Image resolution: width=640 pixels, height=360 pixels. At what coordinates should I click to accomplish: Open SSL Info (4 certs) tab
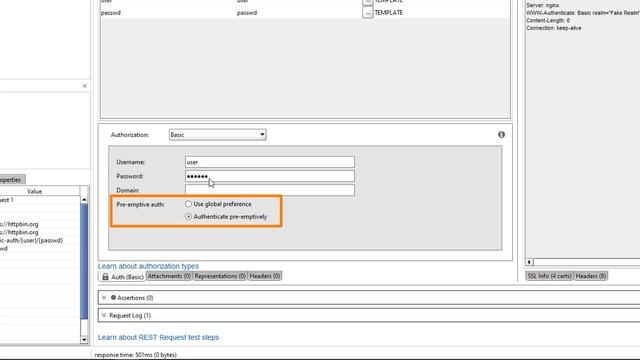(549, 276)
